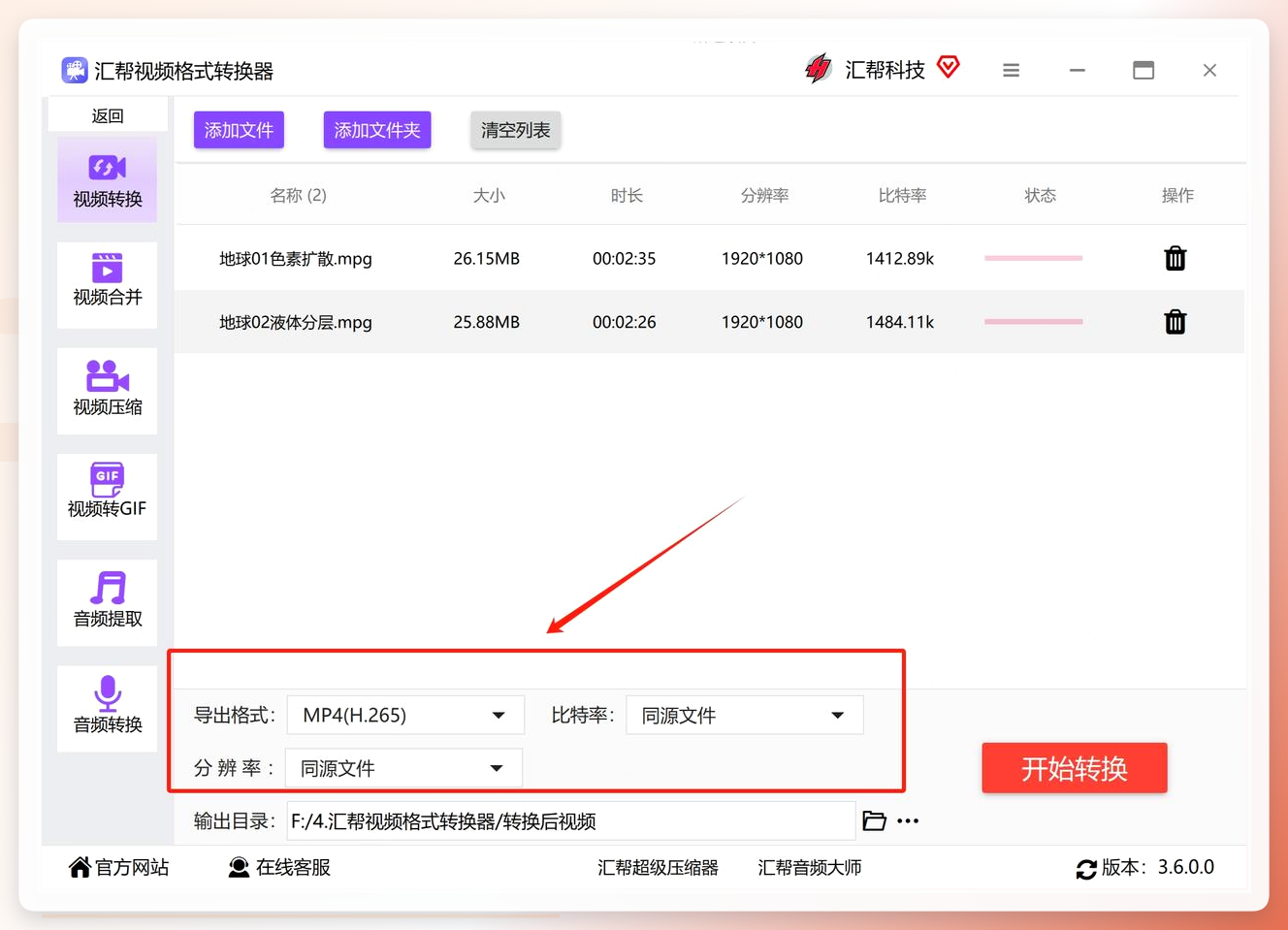Open the hamburger menu in title bar

click(1011, 70)
